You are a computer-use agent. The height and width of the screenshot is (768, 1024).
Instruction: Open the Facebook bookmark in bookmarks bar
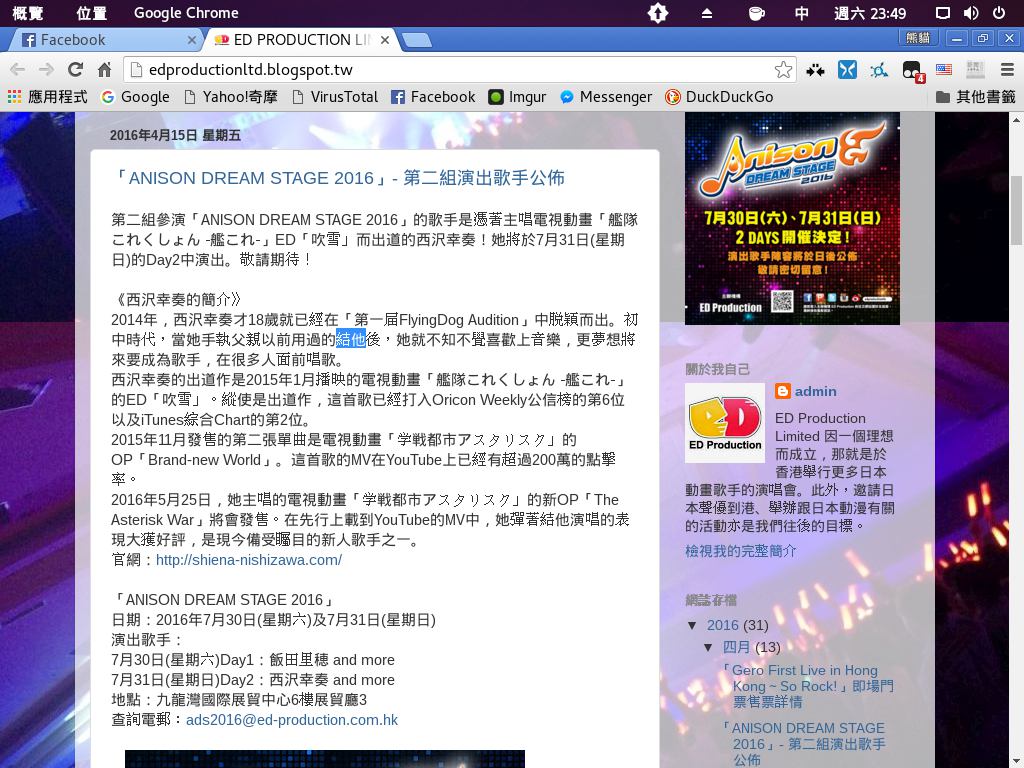coord(434,97)
